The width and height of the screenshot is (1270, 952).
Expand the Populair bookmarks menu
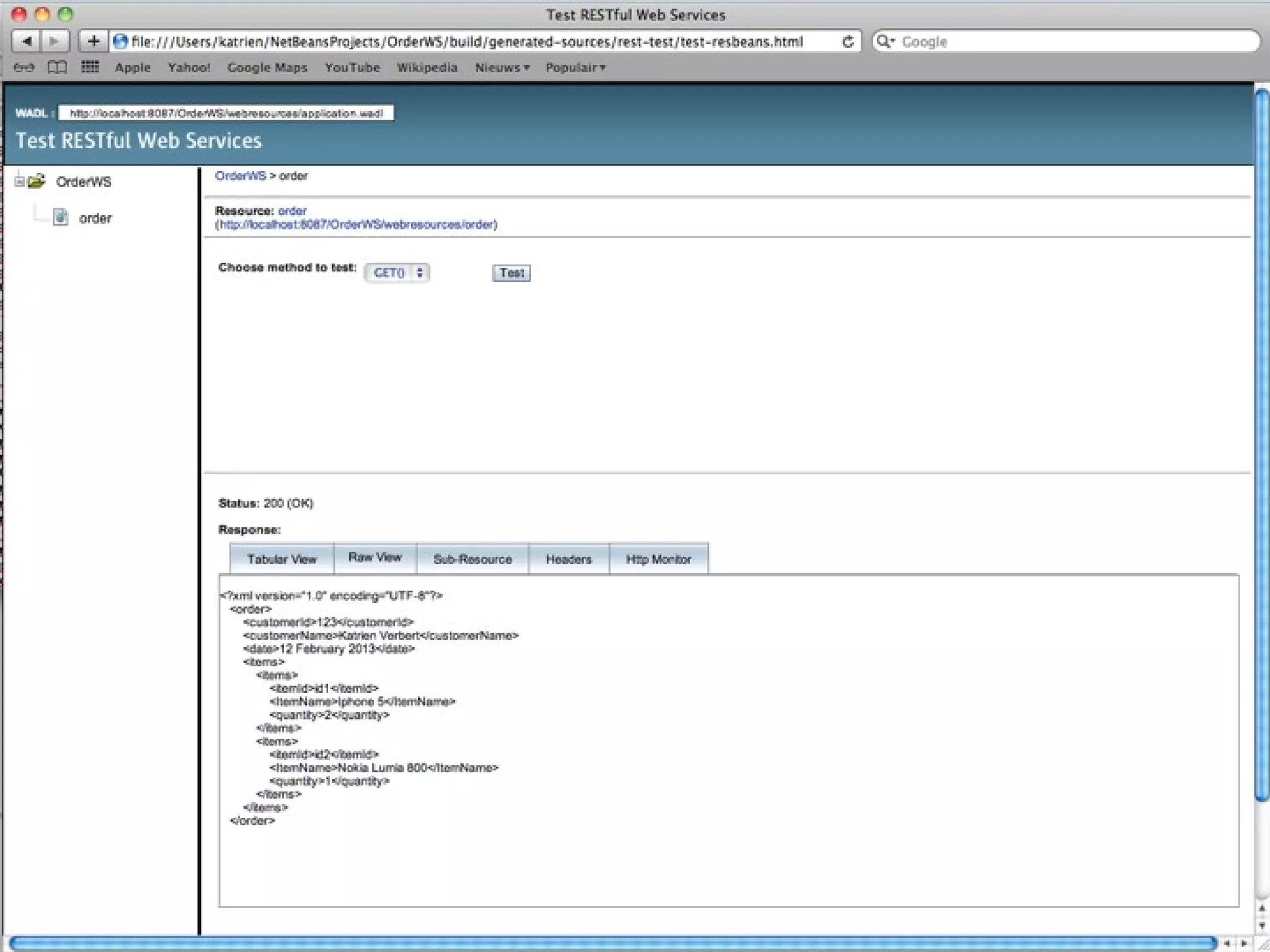coord(575,68)
